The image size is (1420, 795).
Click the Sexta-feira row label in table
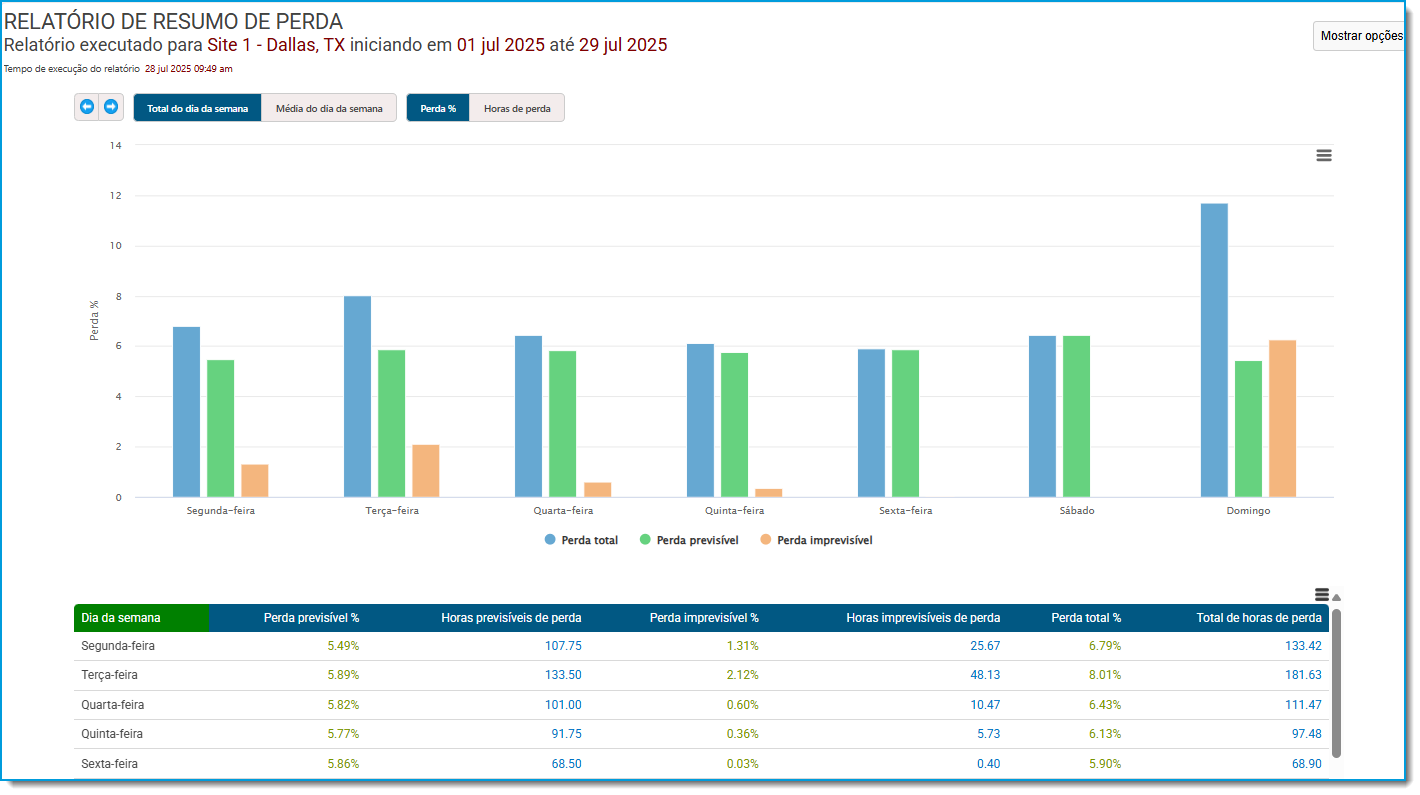(109, 764)
